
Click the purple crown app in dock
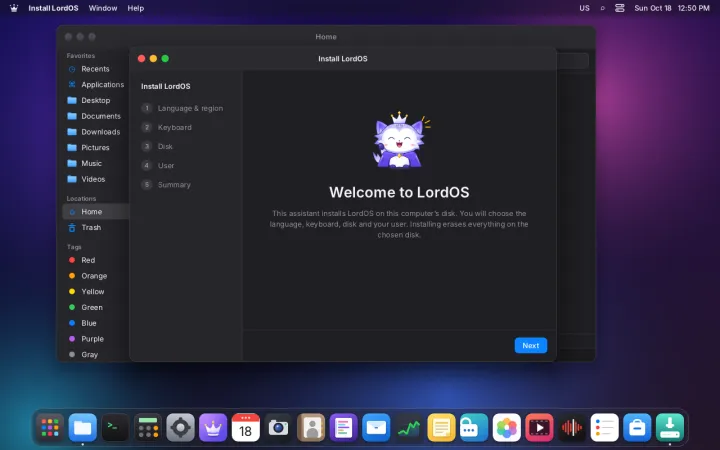pos(213,428)
